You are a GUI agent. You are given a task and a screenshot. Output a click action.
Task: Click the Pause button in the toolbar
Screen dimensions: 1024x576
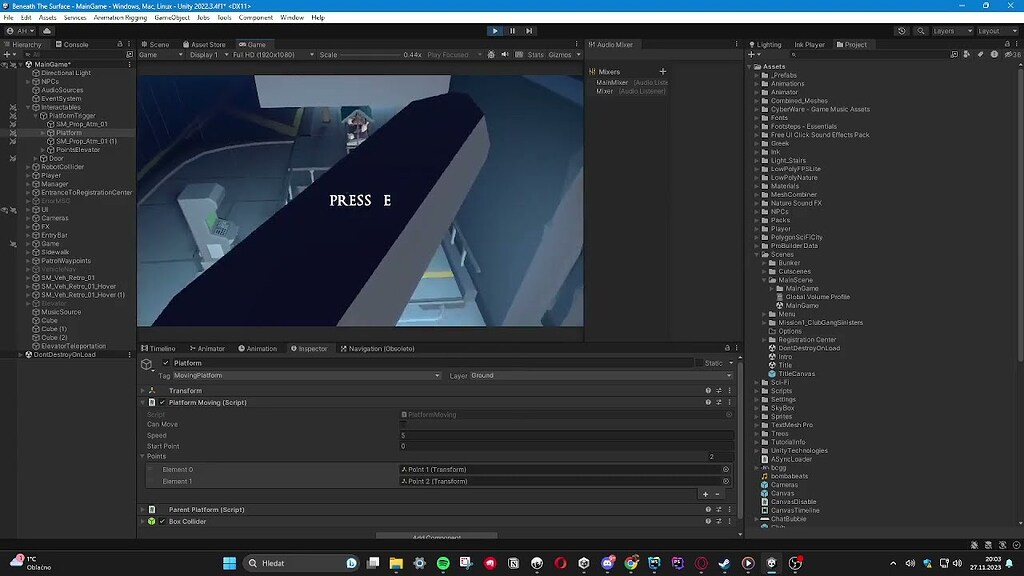coord(512,31)
